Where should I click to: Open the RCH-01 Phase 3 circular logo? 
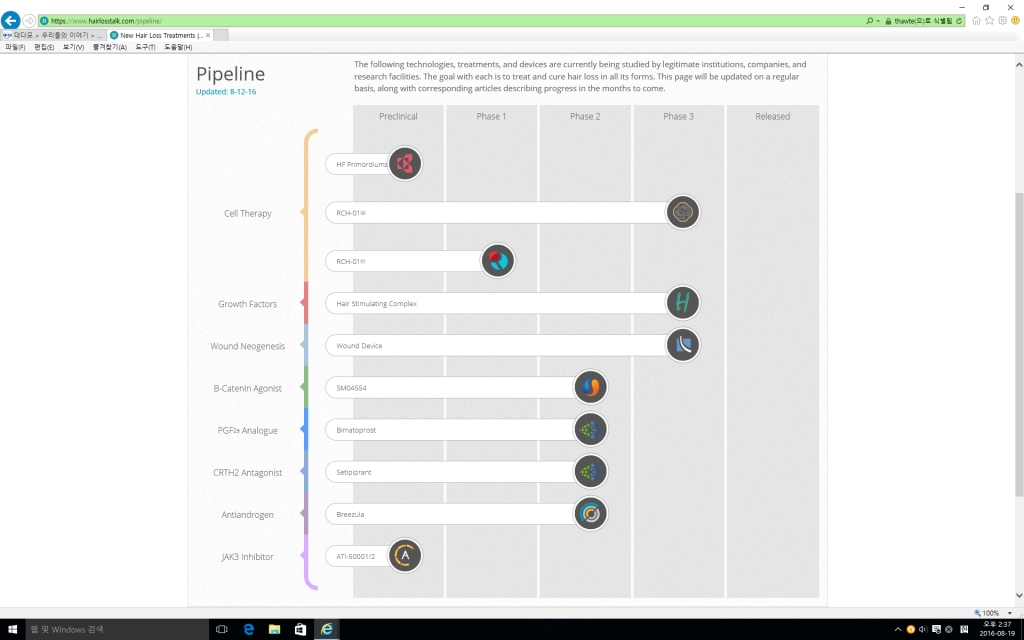coord(682,212)
